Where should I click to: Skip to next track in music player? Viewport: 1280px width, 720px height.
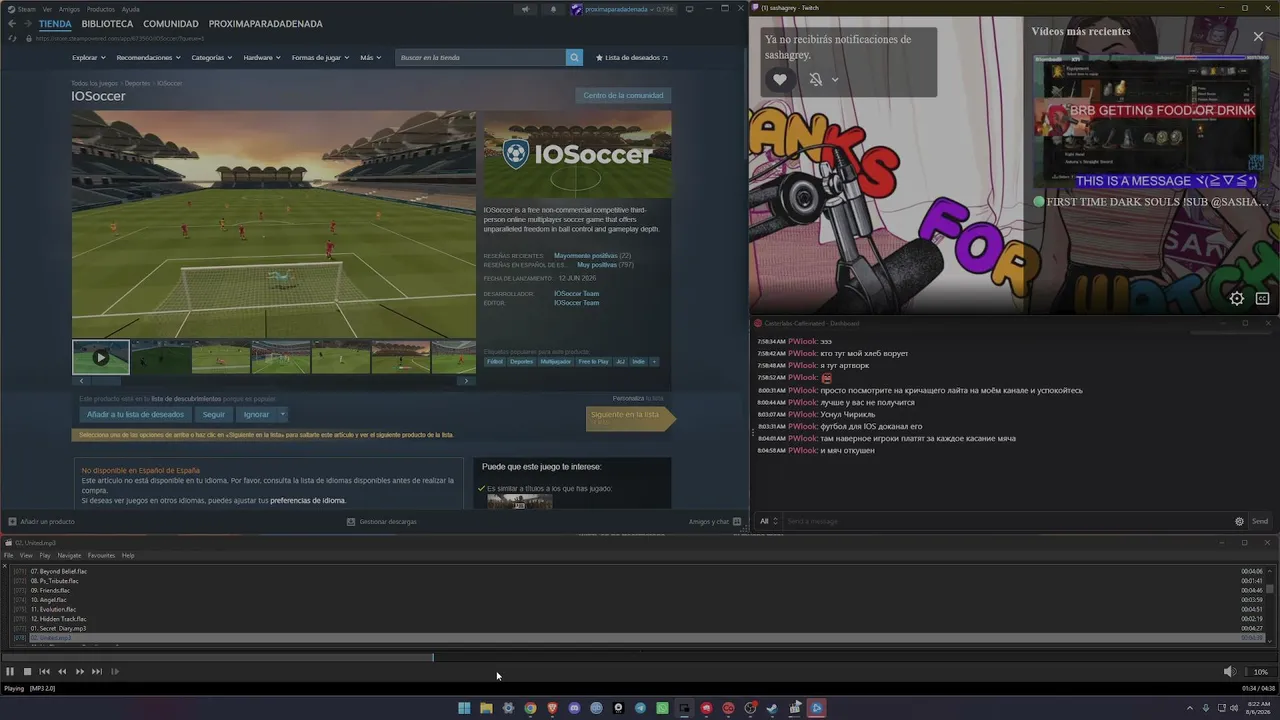(97, 672)
